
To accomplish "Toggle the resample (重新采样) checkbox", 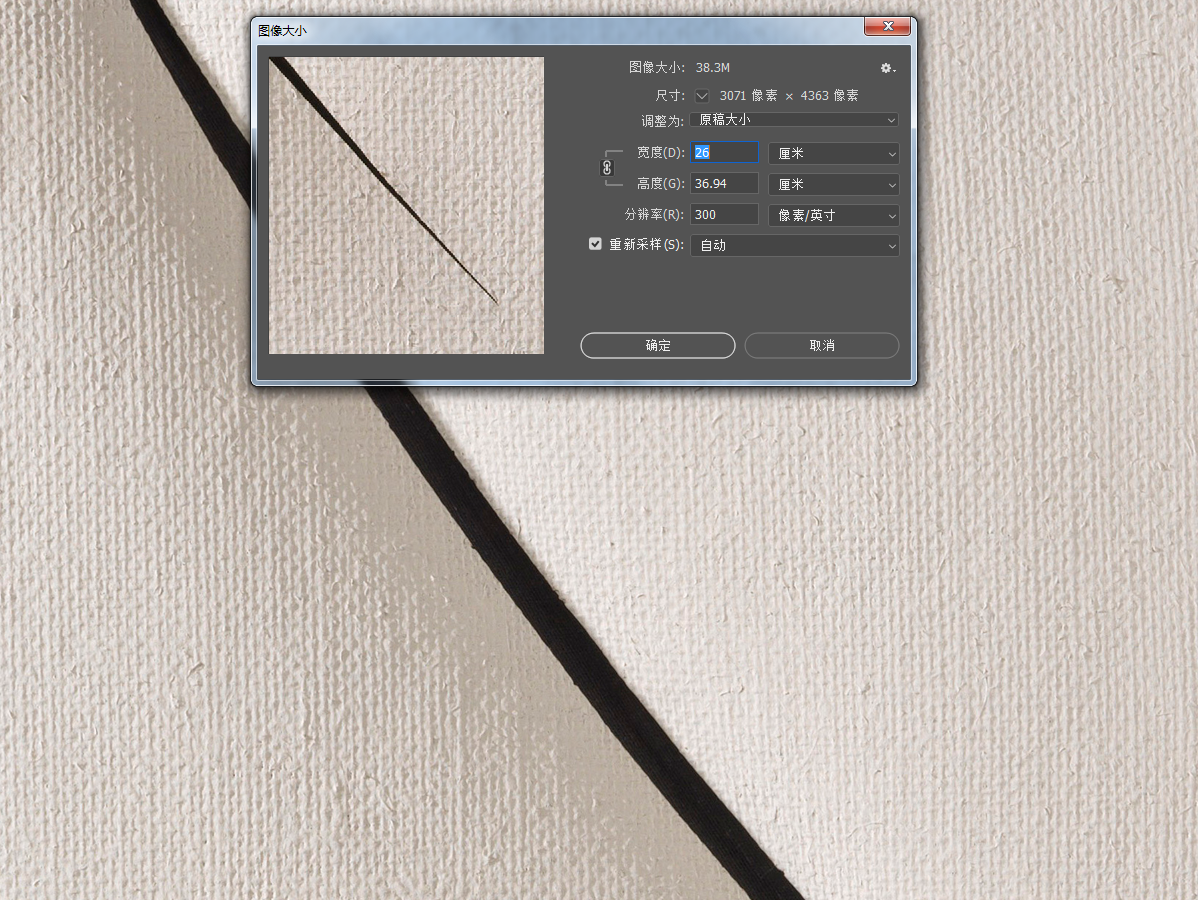I will click(595, 244).
